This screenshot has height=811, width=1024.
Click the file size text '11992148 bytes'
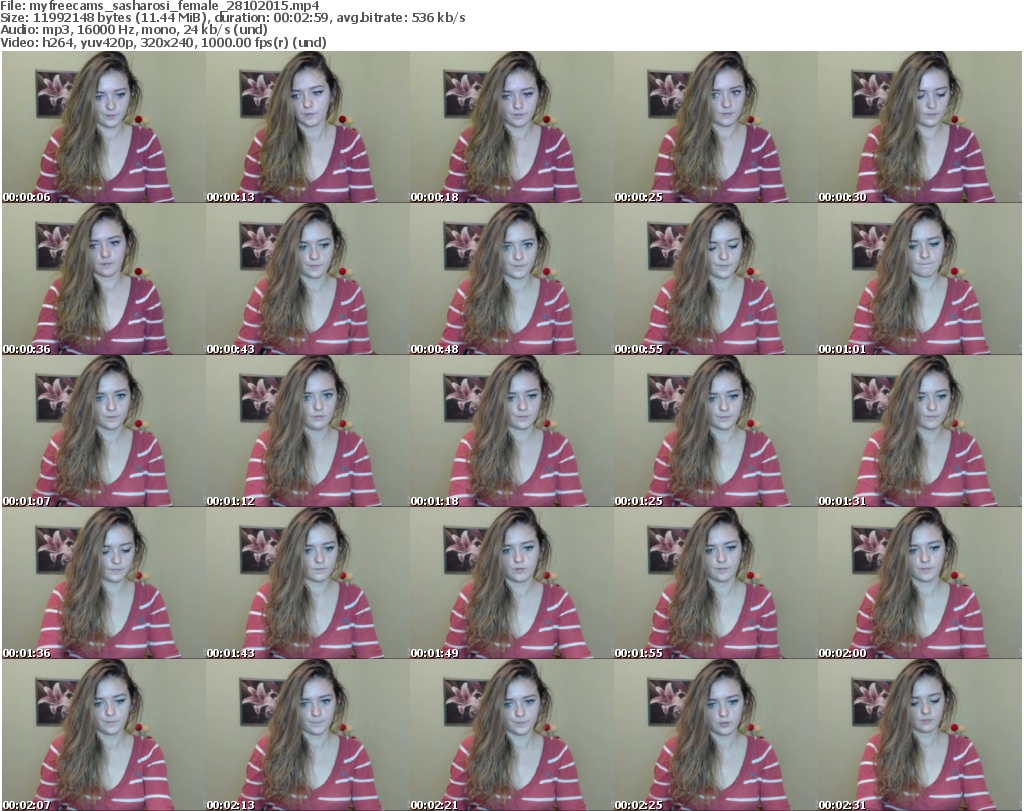click(x=82, y=18)
